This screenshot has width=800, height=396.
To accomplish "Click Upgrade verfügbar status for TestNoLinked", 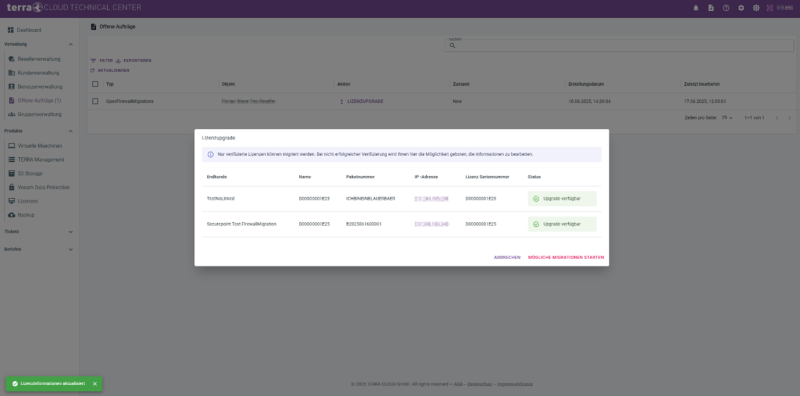I will [x=562, y=199].
